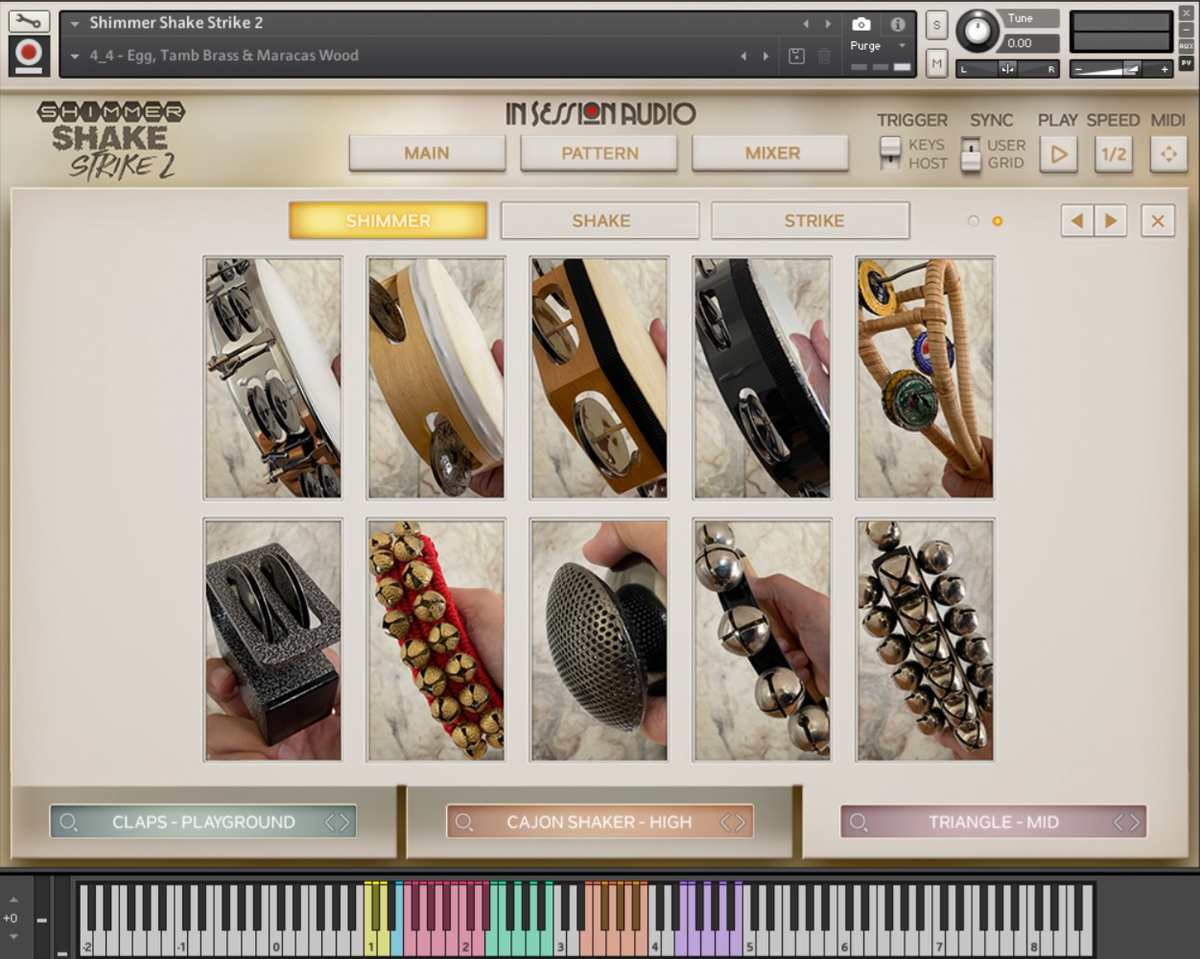Go to the next instrument with the right arrow

pos(828,24)
